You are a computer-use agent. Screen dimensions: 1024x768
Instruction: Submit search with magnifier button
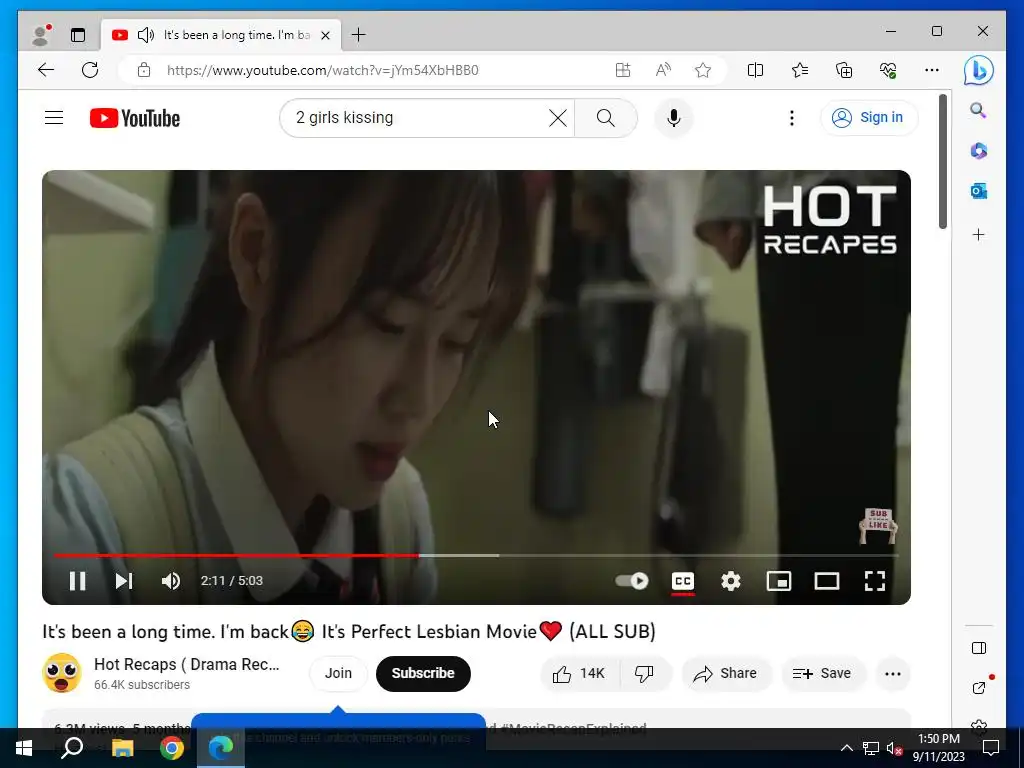pos(605,118)
